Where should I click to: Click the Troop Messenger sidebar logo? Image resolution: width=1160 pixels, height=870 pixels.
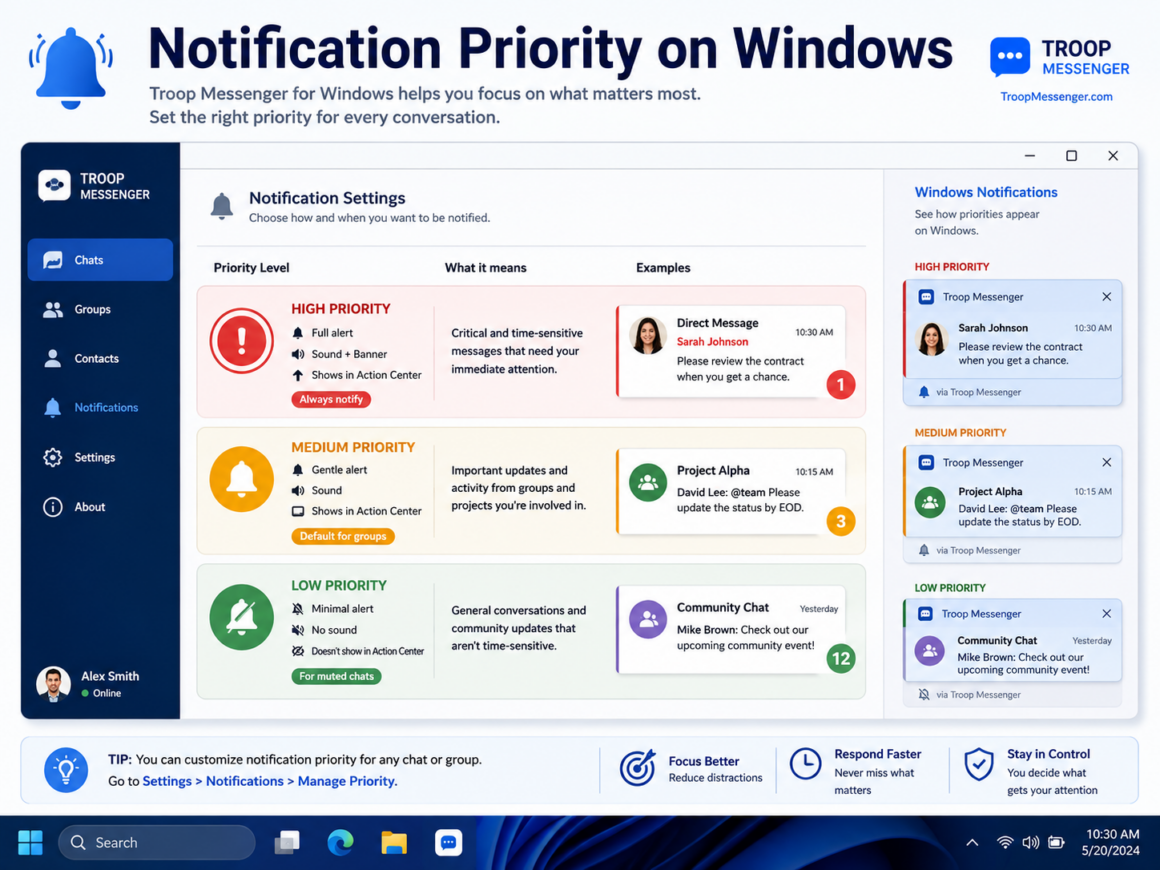[54, 186]
